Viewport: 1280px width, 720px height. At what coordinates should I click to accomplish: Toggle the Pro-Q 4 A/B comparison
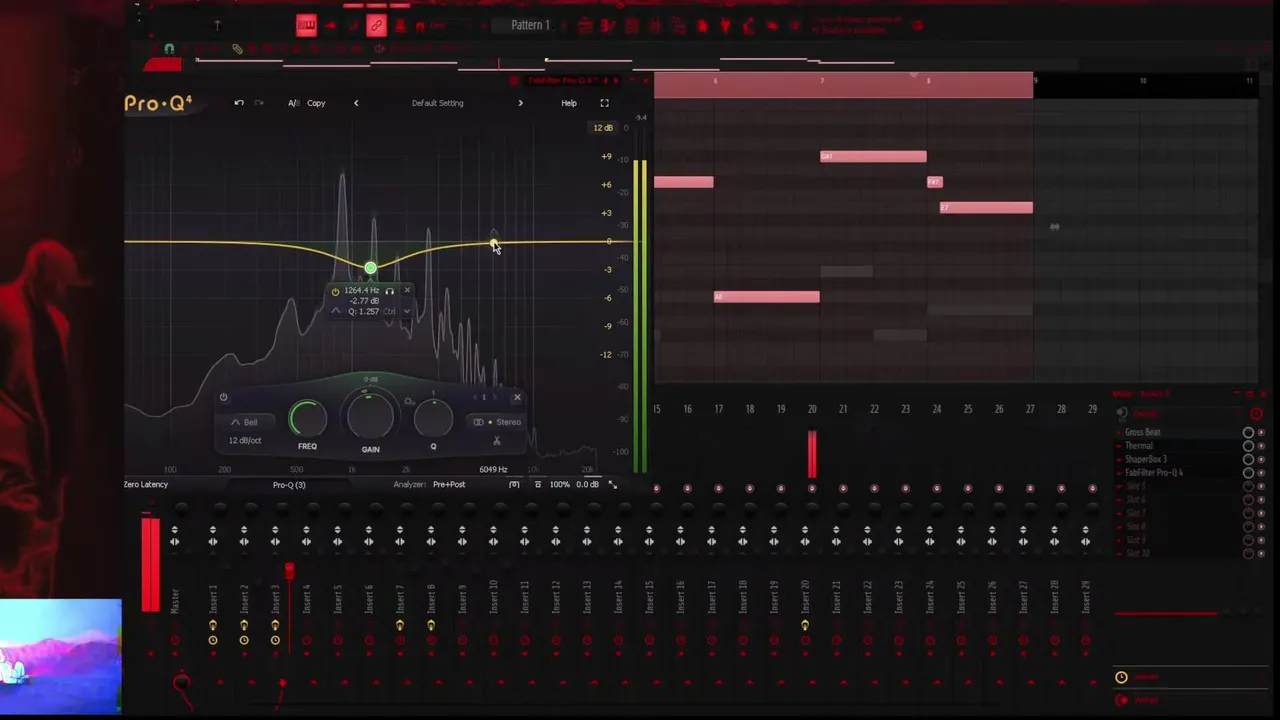293,103
